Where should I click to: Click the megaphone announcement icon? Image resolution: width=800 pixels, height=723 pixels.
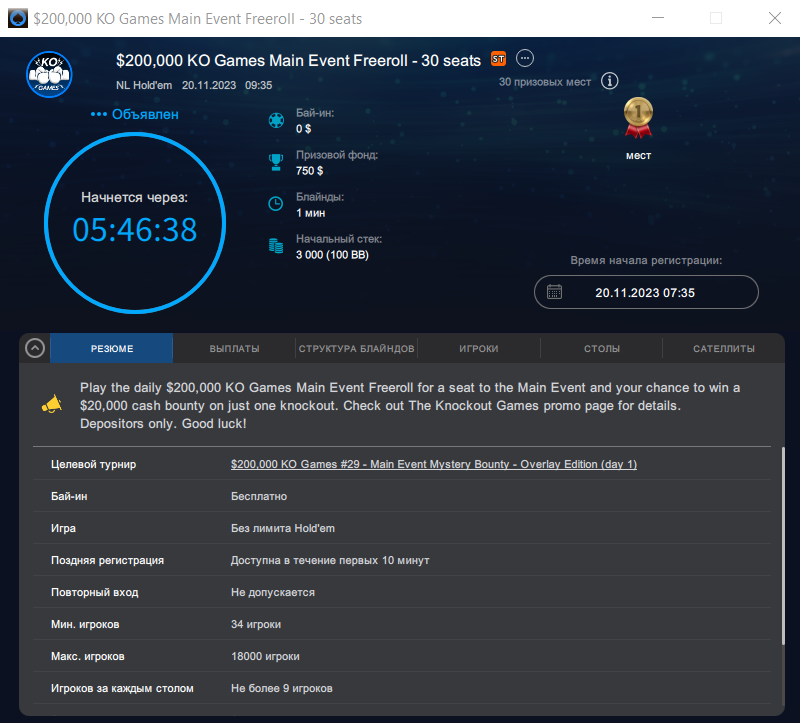[x=52, y=404]
